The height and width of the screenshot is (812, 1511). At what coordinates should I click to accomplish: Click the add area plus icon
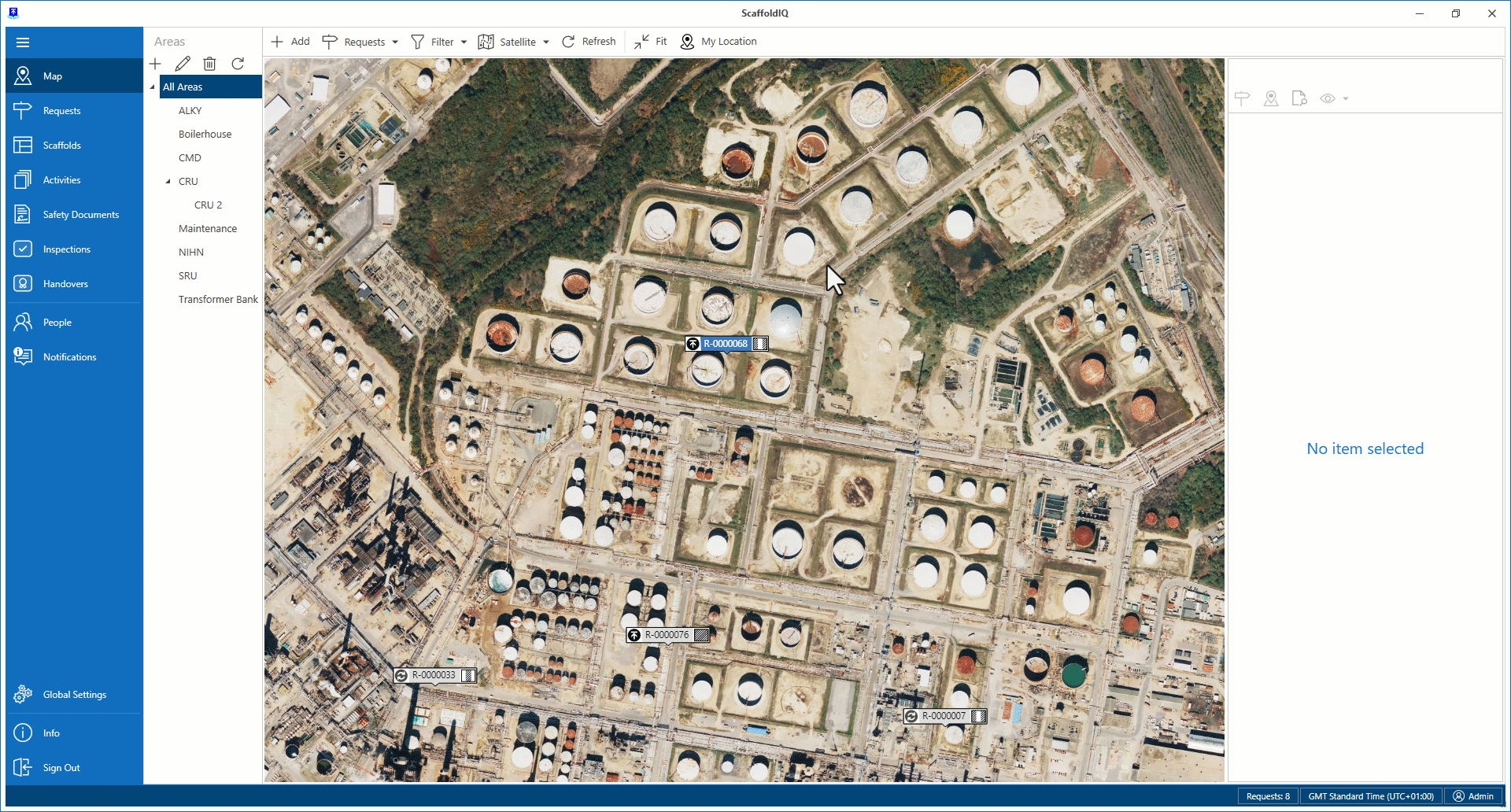pos(156,64)
